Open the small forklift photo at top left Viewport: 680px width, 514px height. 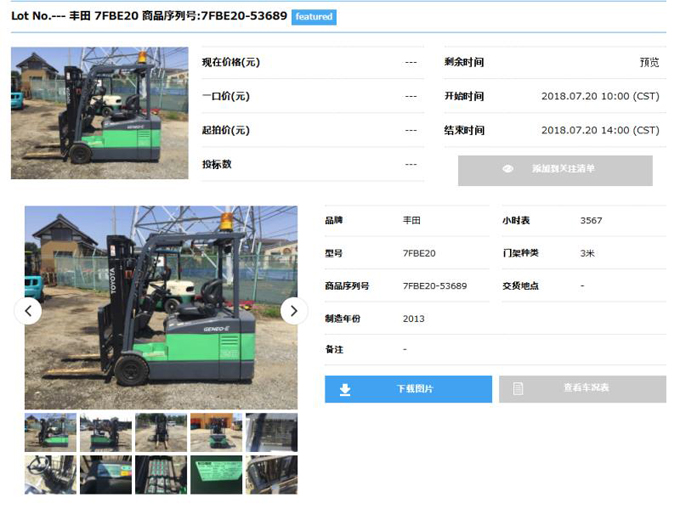99,113
